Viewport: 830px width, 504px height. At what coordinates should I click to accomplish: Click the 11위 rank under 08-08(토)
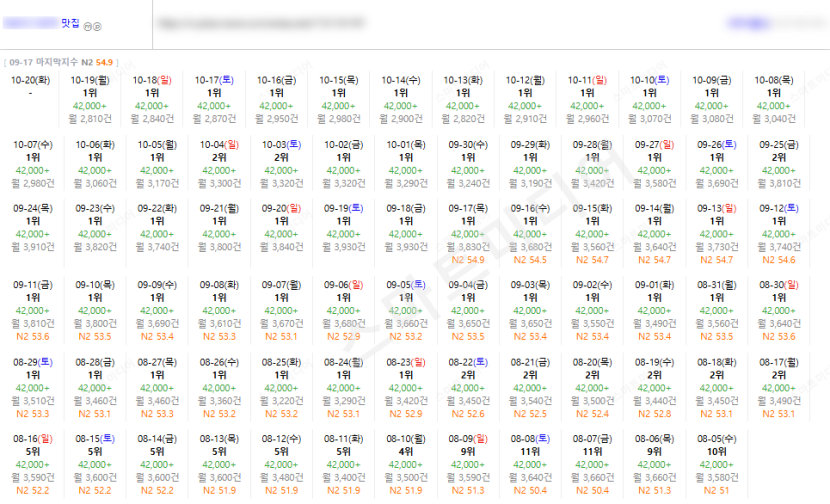530,452
